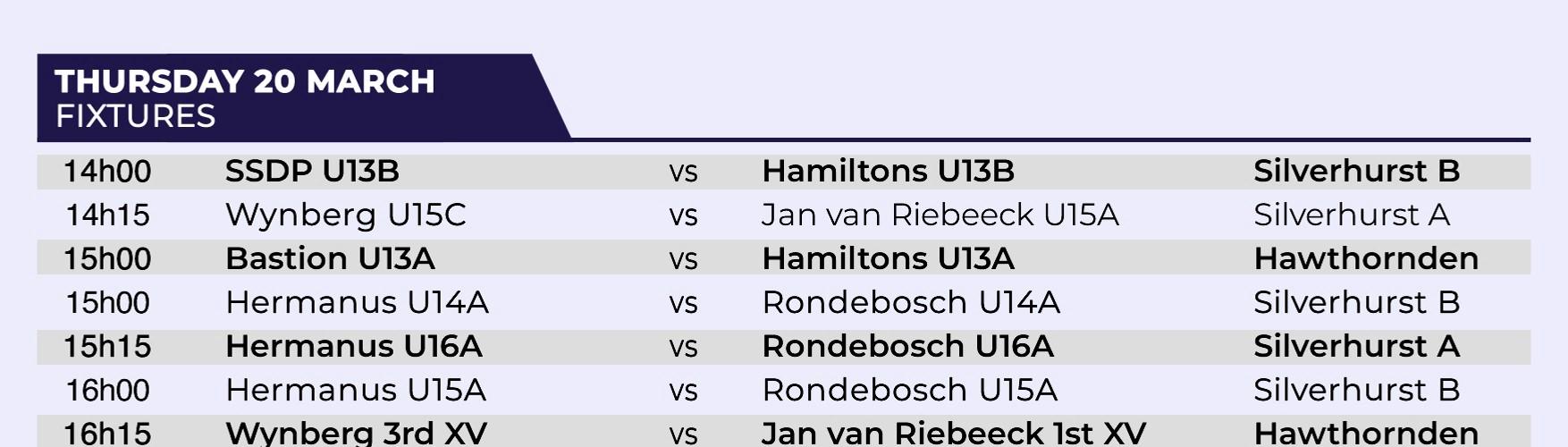Click Hamiltons U13A opponent text
Viewport: 1568px width, 447px height.
(x=888, y=258)
